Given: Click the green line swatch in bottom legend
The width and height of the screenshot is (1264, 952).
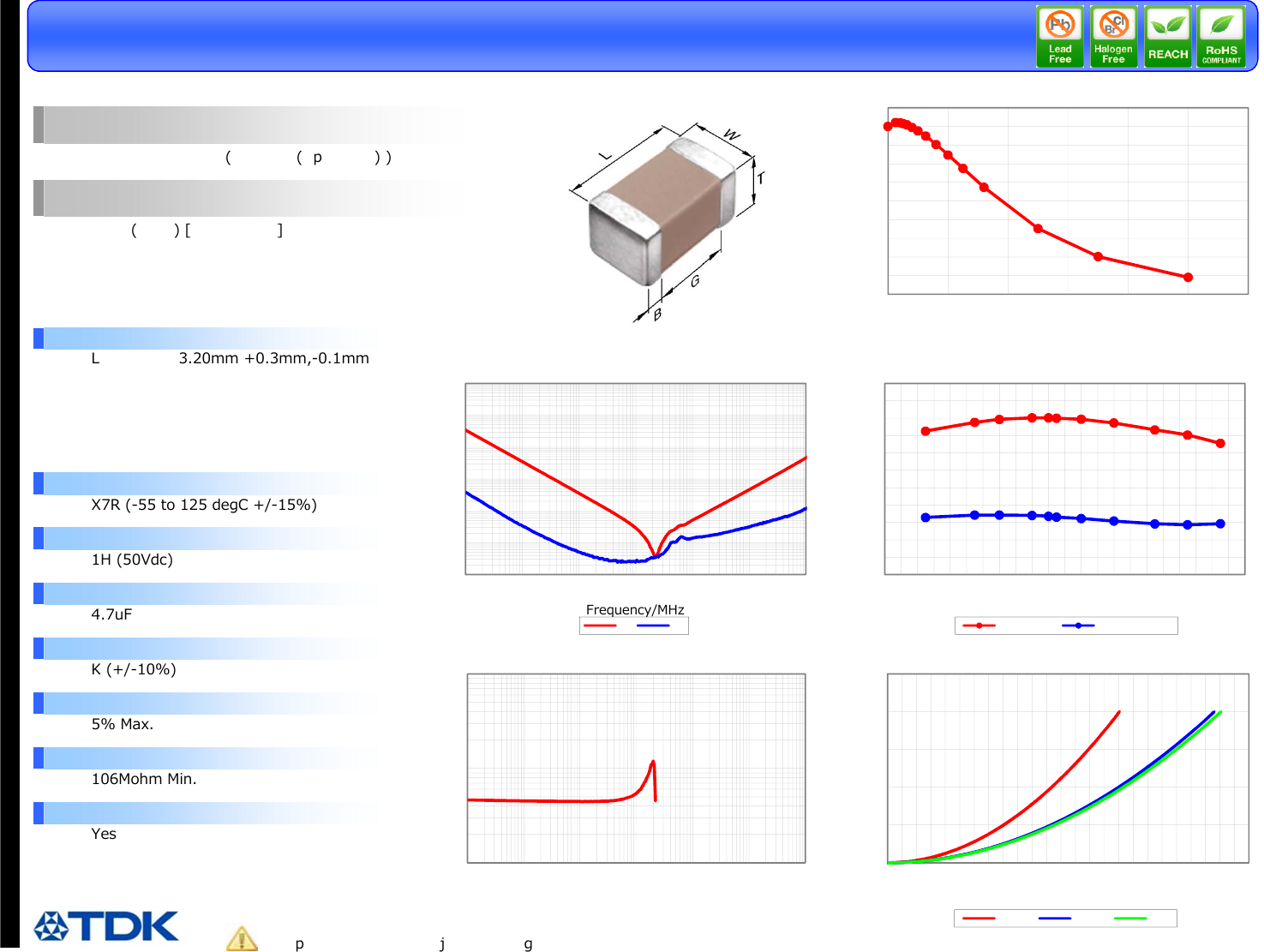Looking at the screenshot, I should pos(1130,919).
